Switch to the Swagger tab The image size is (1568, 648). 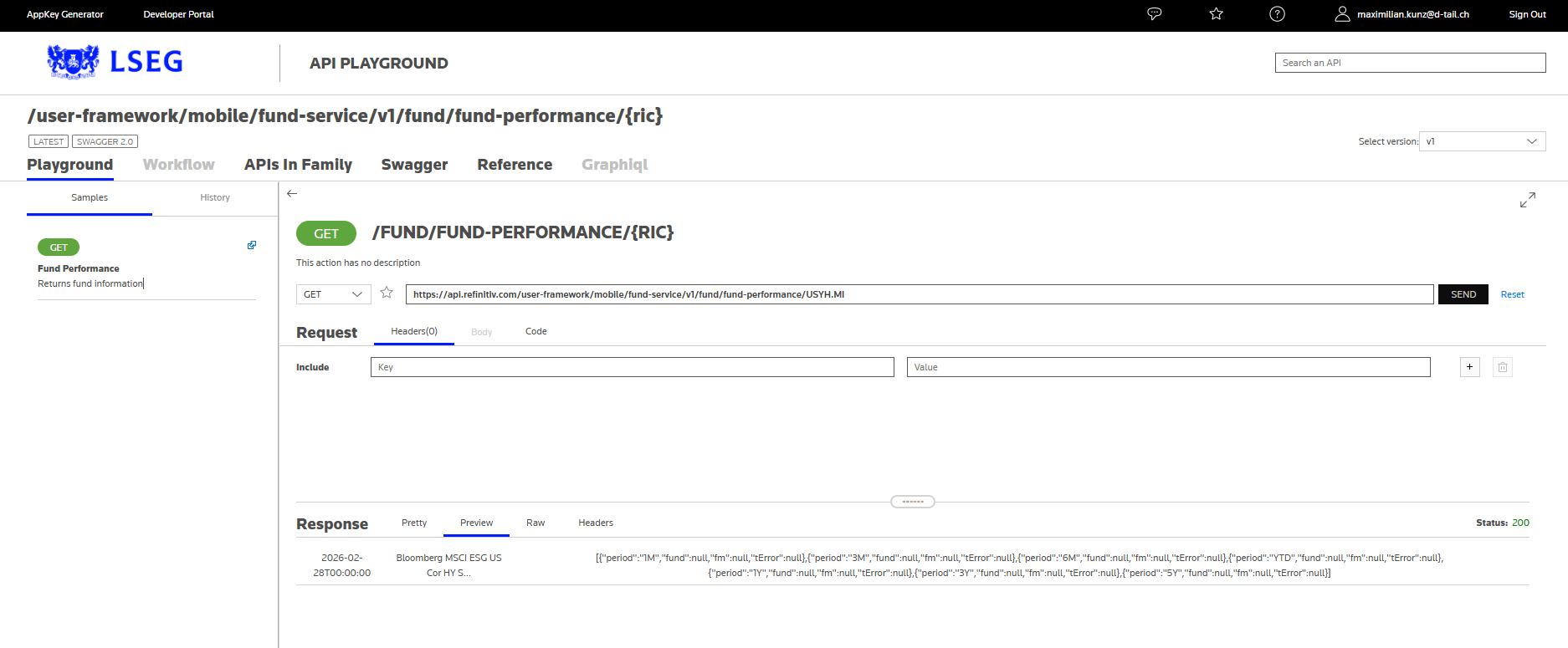(414, 165)
